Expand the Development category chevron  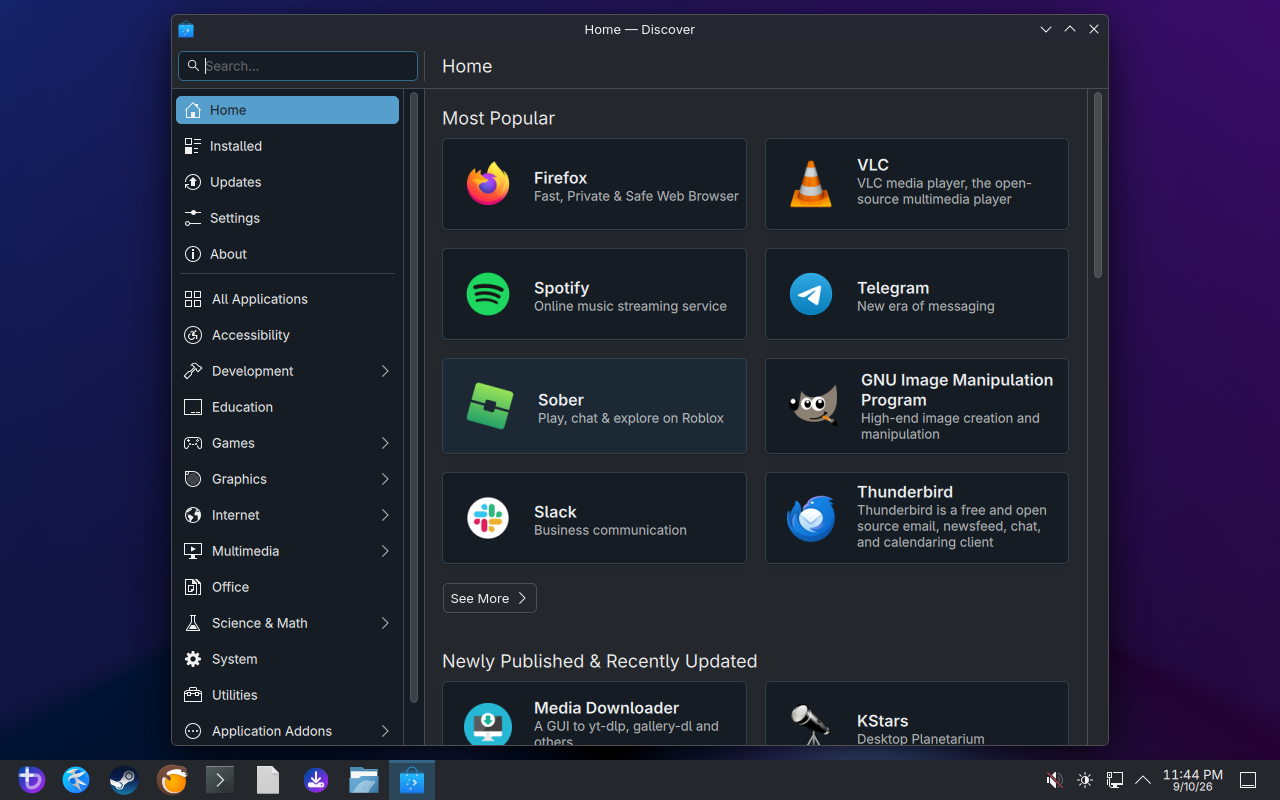[385, 371]
